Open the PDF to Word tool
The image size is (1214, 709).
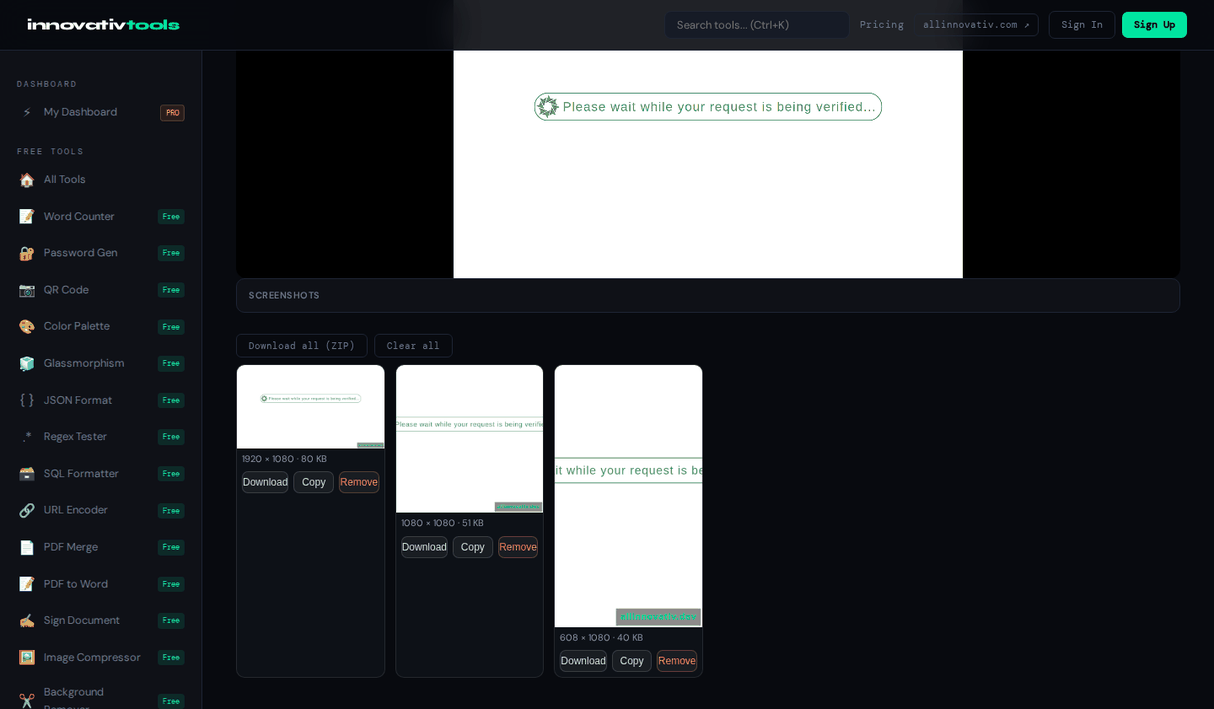click(101, 584)
